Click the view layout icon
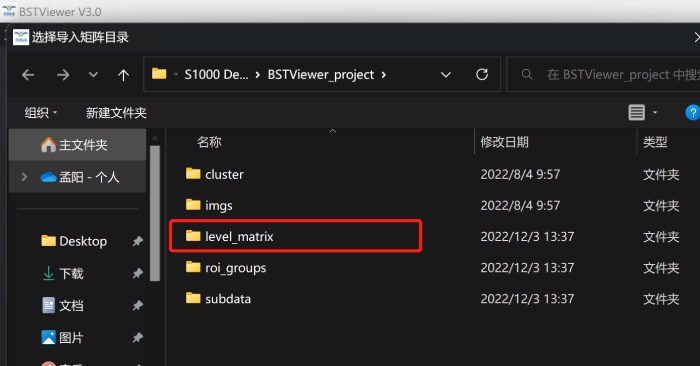The height and width of the screenshot is (366, 700). click(637, 112)
